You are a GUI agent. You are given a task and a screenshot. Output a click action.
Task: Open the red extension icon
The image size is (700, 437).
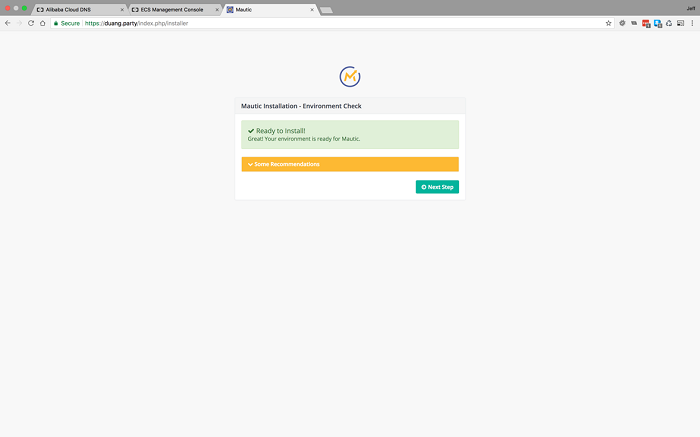coord(646,24)
